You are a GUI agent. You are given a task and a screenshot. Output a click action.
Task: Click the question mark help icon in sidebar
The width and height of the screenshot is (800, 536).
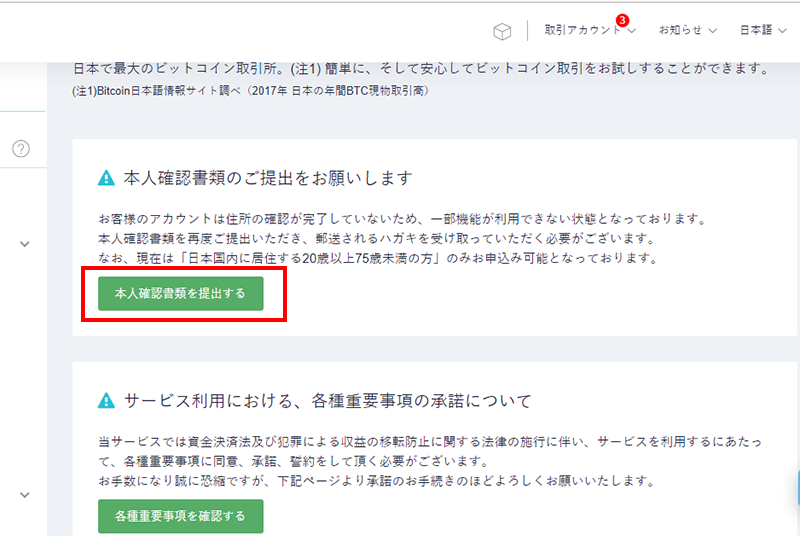(x=21, y=149)
